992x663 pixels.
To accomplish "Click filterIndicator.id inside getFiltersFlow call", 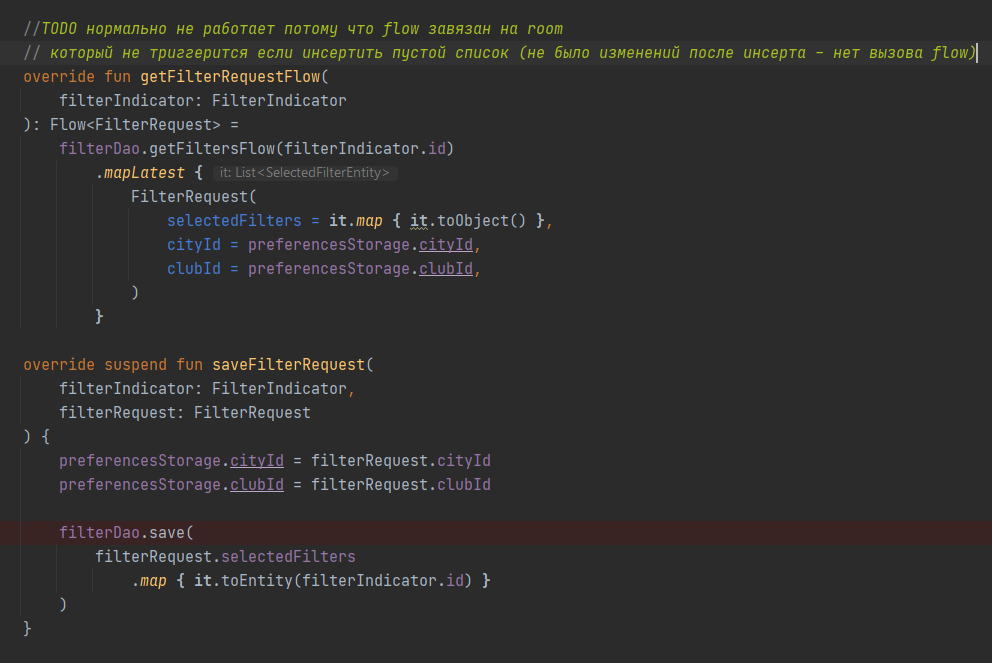I will (365, 149).
